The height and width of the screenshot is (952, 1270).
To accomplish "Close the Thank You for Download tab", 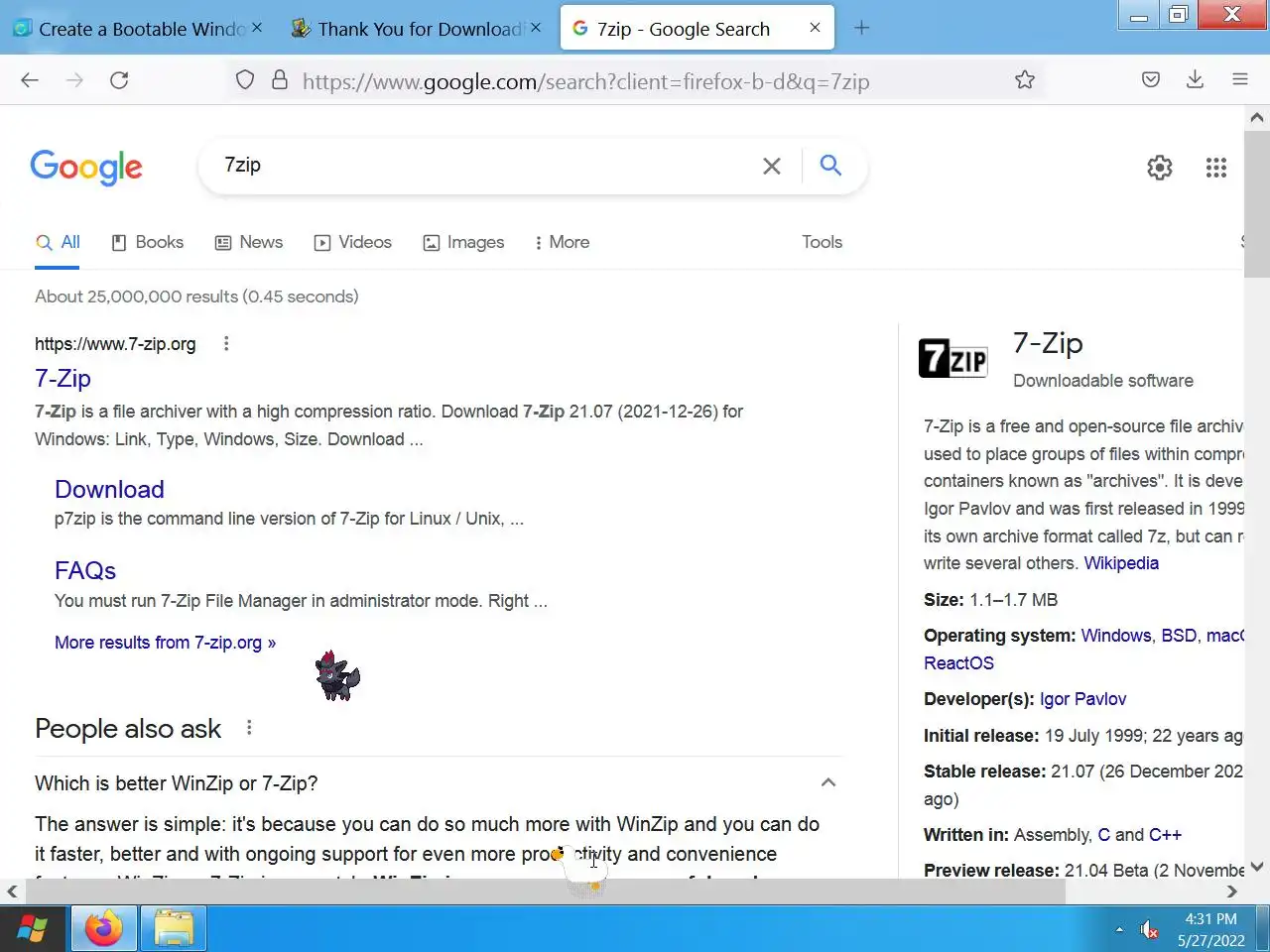I will tap(536, 28).
